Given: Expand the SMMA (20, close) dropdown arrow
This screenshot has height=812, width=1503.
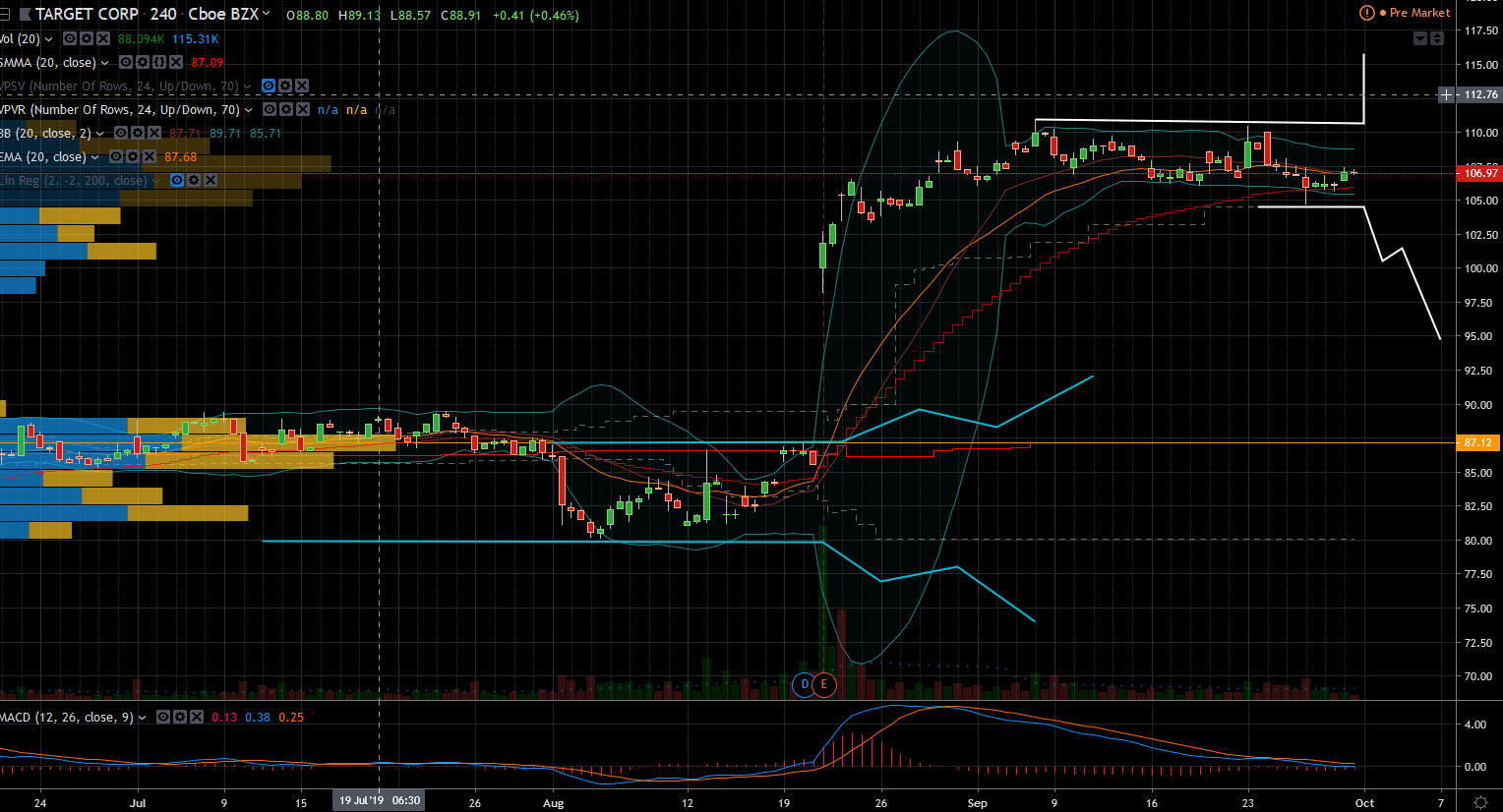Looking at the screenshot, I should [105, 63].
